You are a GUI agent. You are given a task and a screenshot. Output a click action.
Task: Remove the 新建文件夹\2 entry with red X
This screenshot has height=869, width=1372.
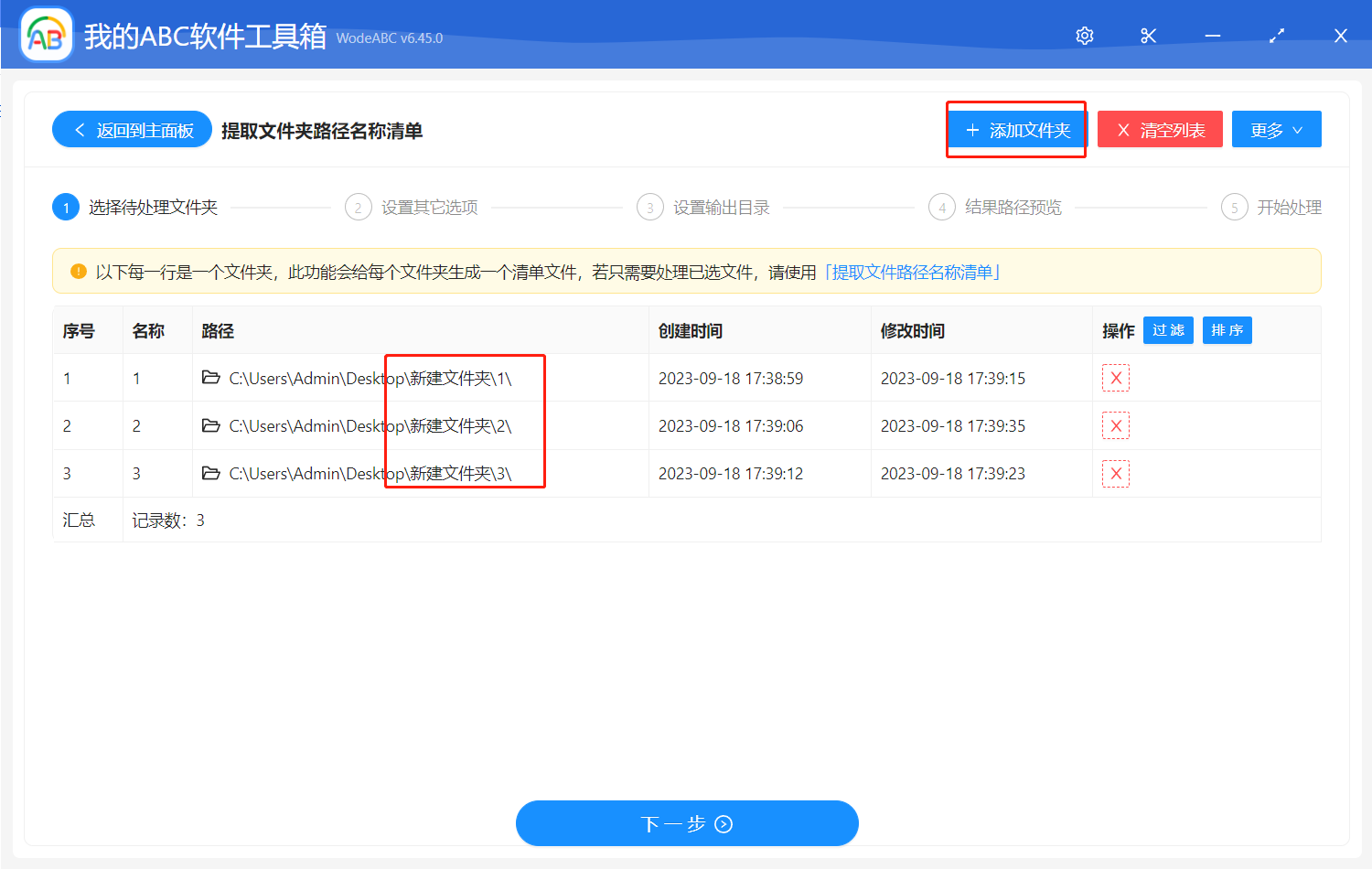(1115, 425)
